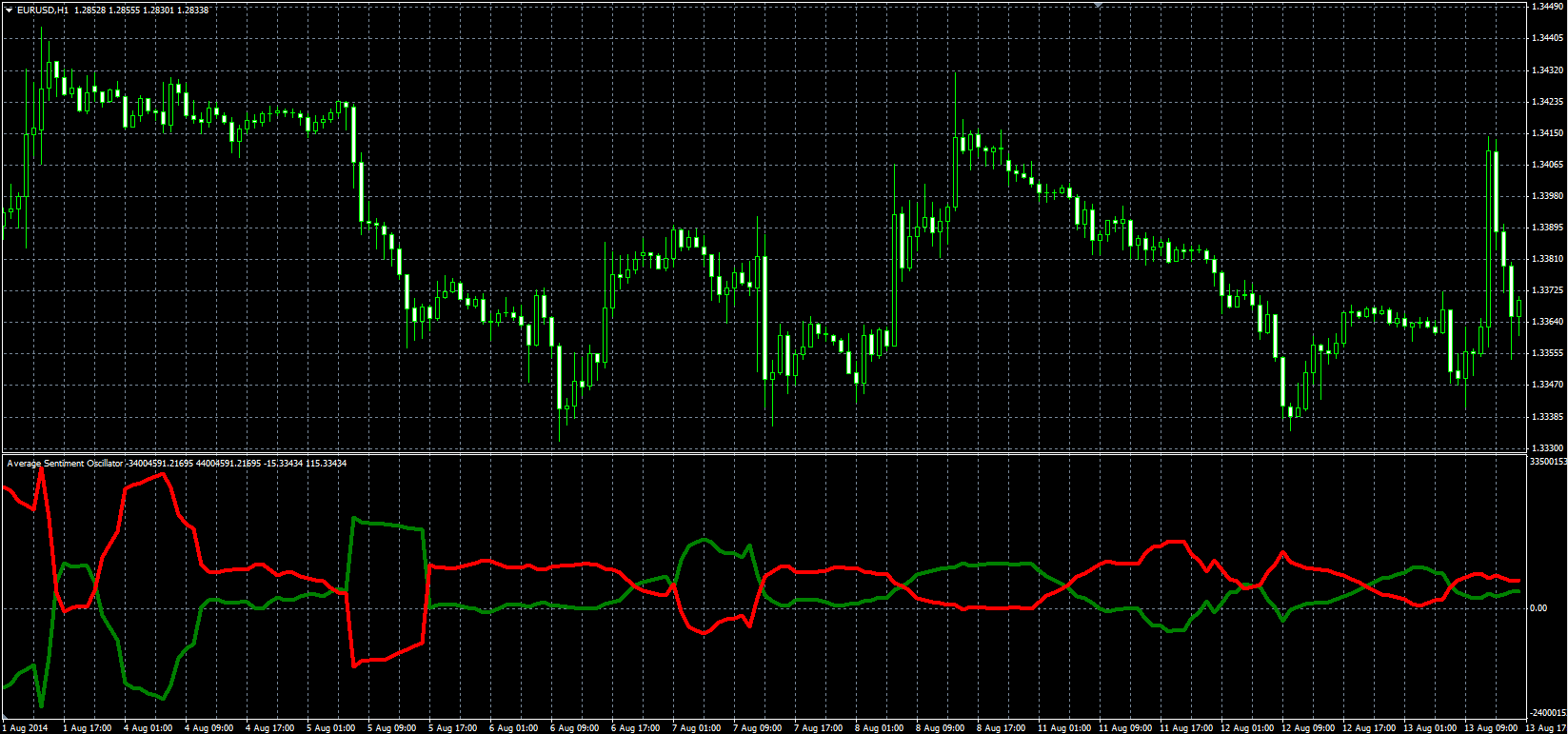Click the 8 Aug 17:00 time label
1568x734 pixels.
[1001, 728]
